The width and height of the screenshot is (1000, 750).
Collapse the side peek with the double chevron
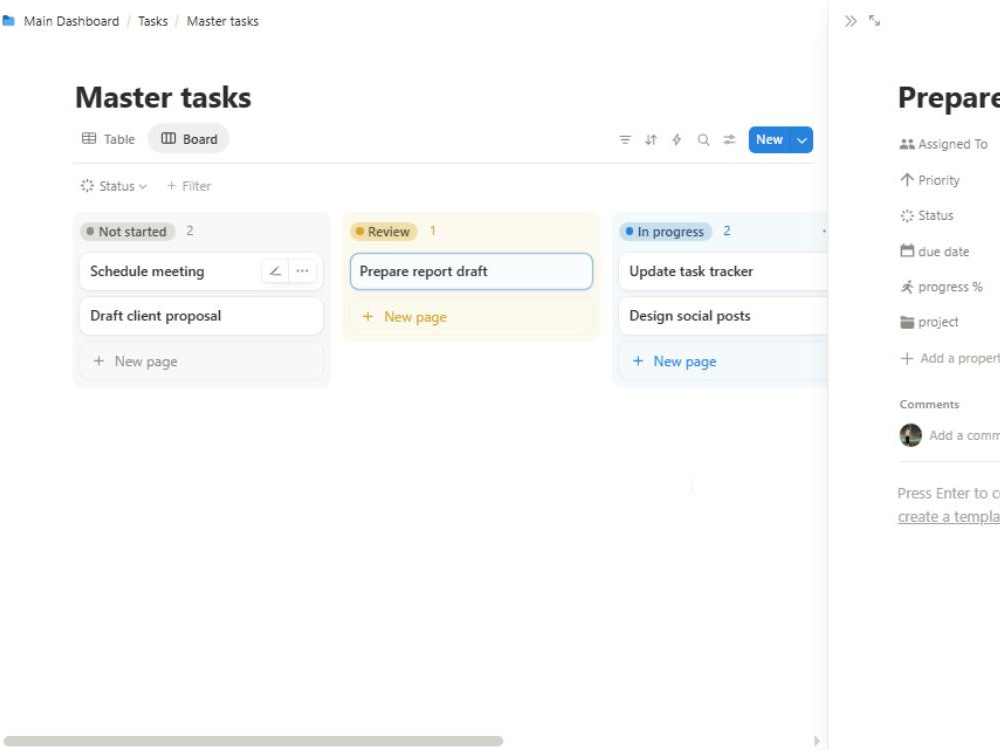coord(850,21)
